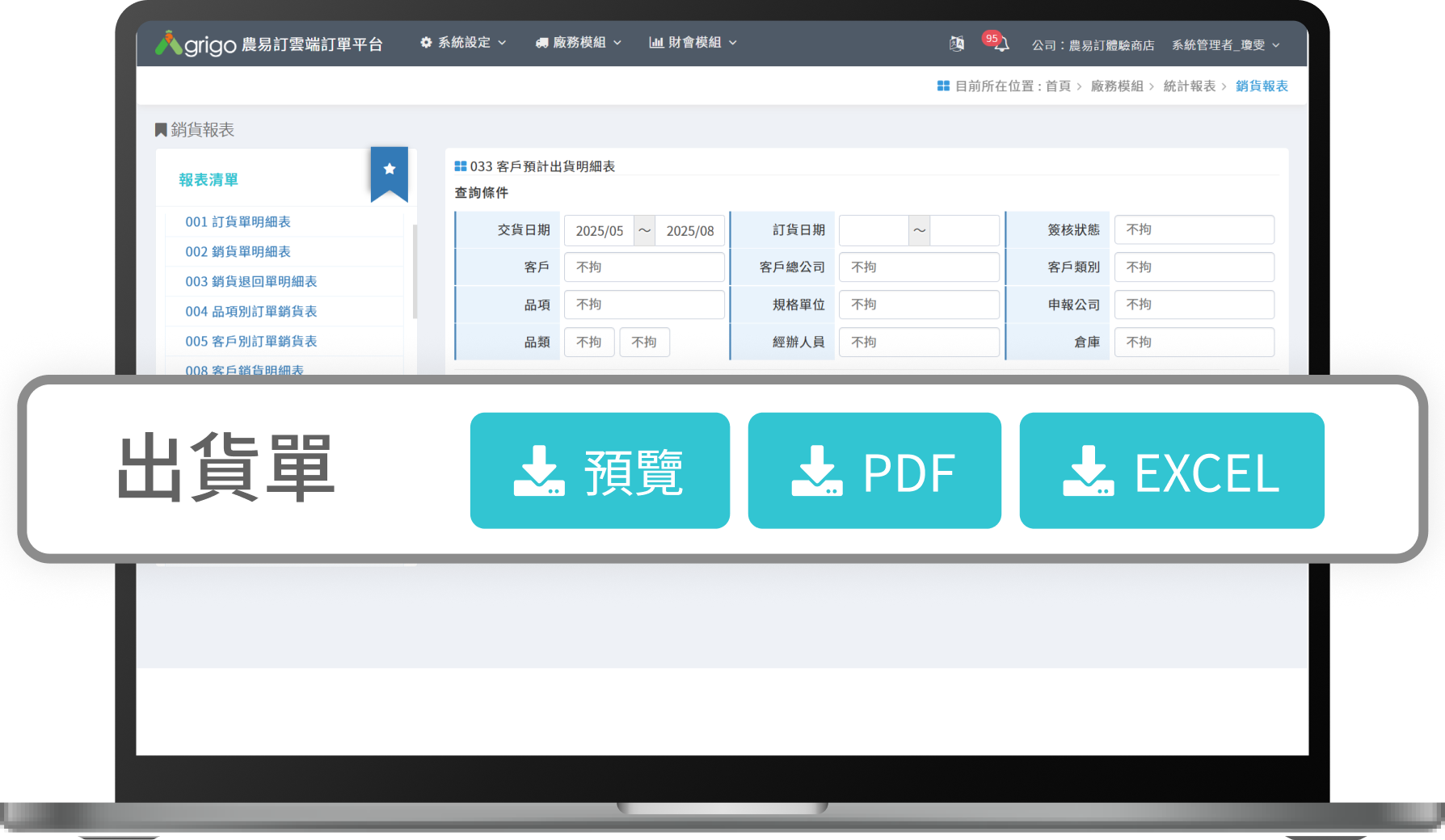Expand the 系統設定 dropdown menu
Viewport: 1445px width, 840px height.
click(x=465, y=43)
